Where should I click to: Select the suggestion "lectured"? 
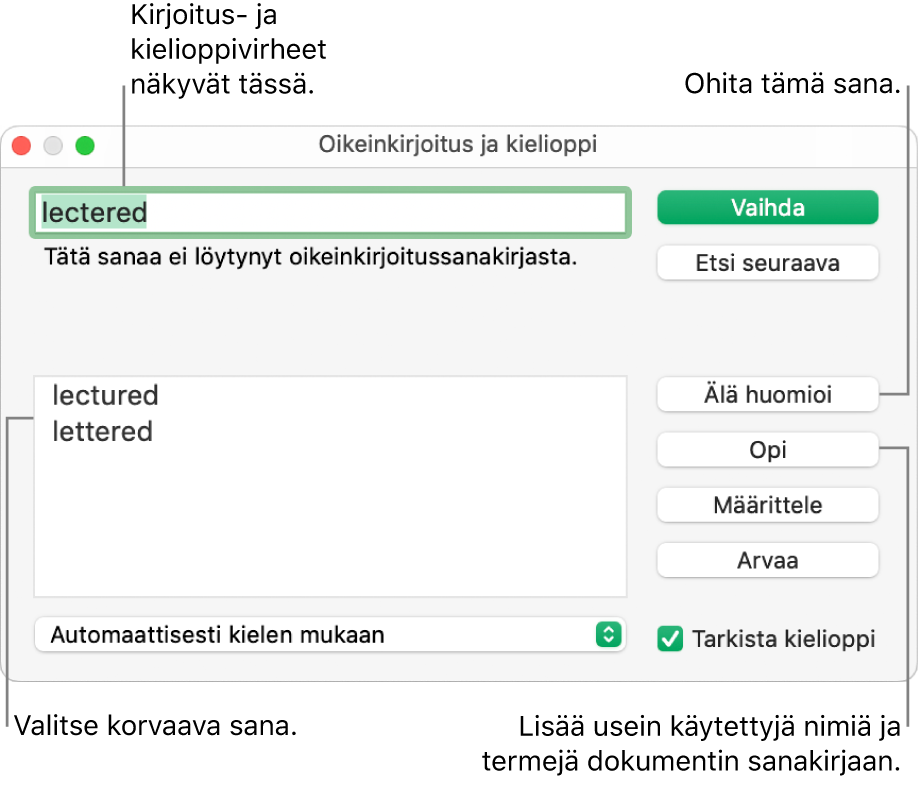105,396
